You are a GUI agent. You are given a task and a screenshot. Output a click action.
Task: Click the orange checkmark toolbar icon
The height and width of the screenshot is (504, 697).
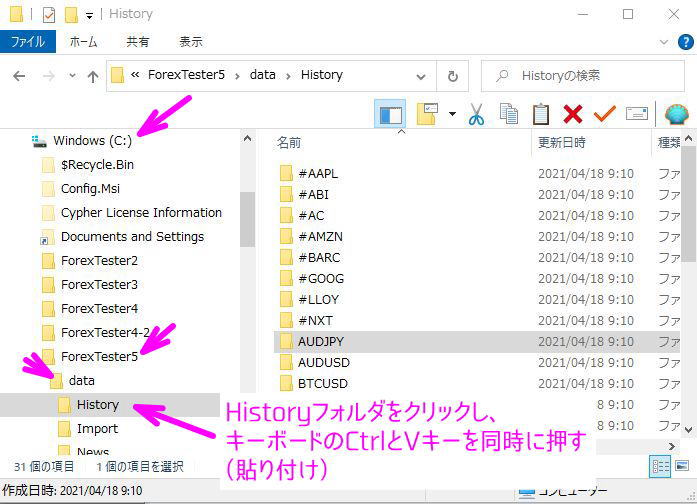pos(605,114)
